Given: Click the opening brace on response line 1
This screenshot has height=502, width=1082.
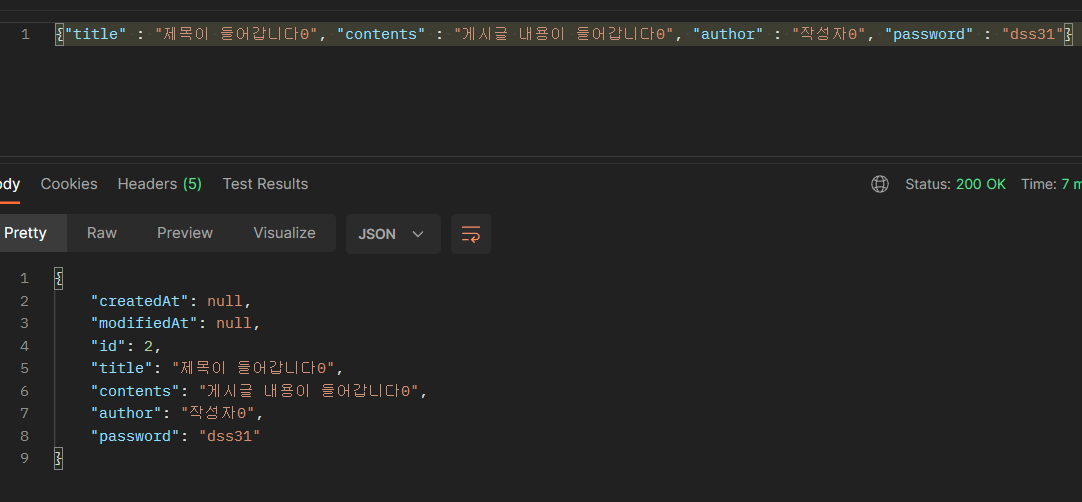Looking at the screenshot, I should coord(59,278).
